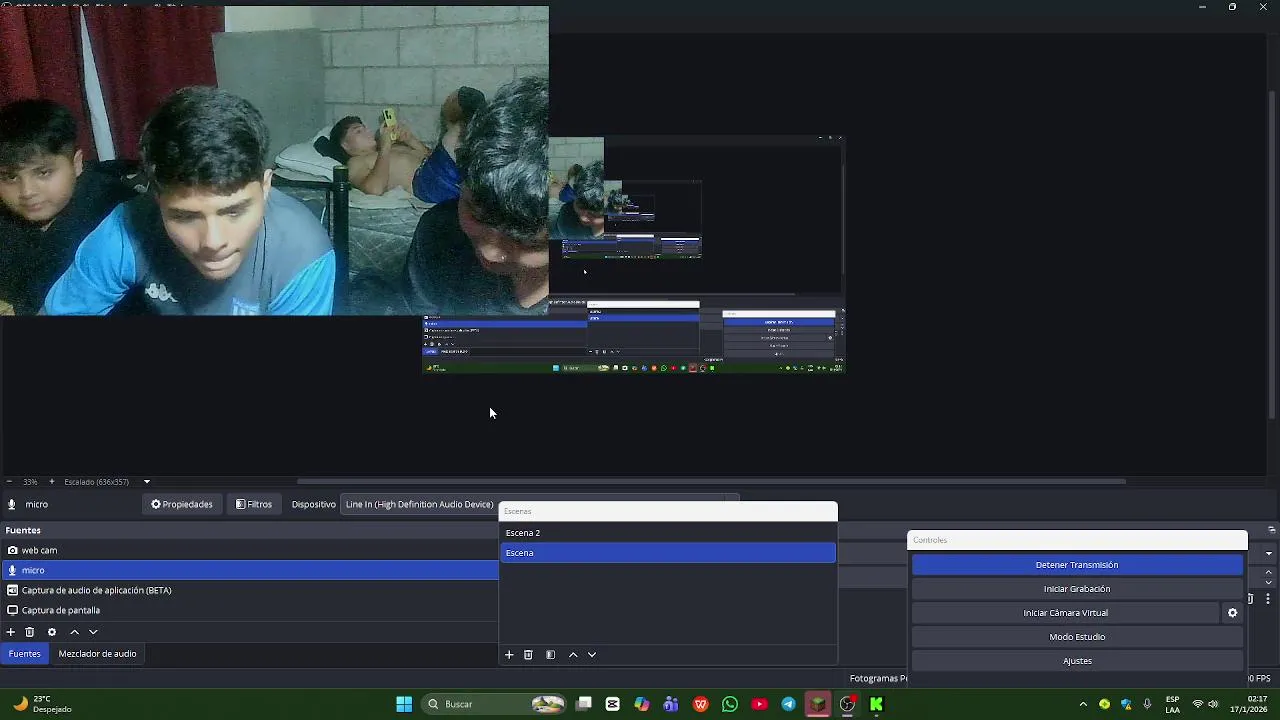Remove scene using Escenas trash icon
The height and width of the screenshot is (720, 1280).
point(528,655)
